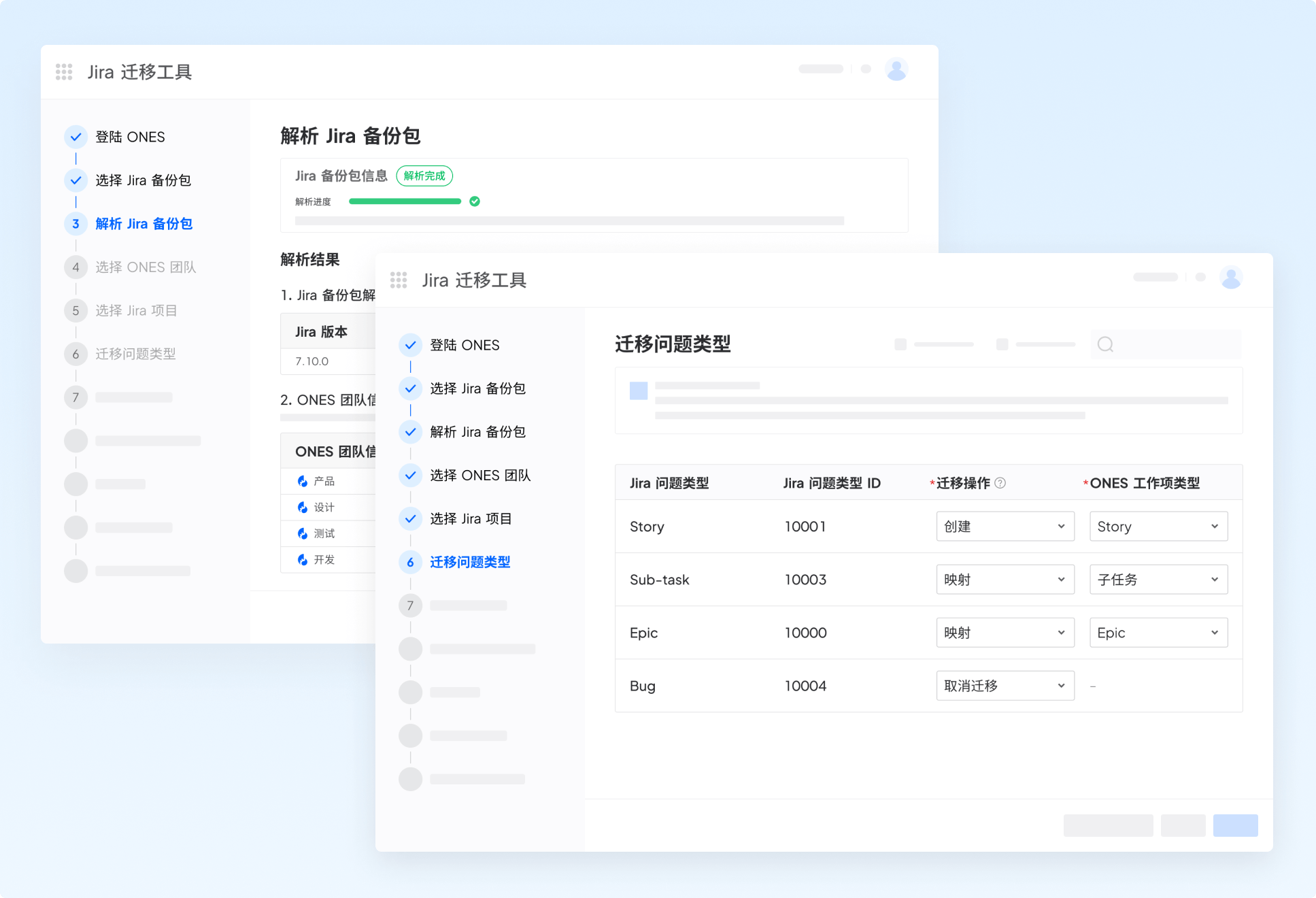
Task: Click search input field in front window
Action: [1166, 344]
